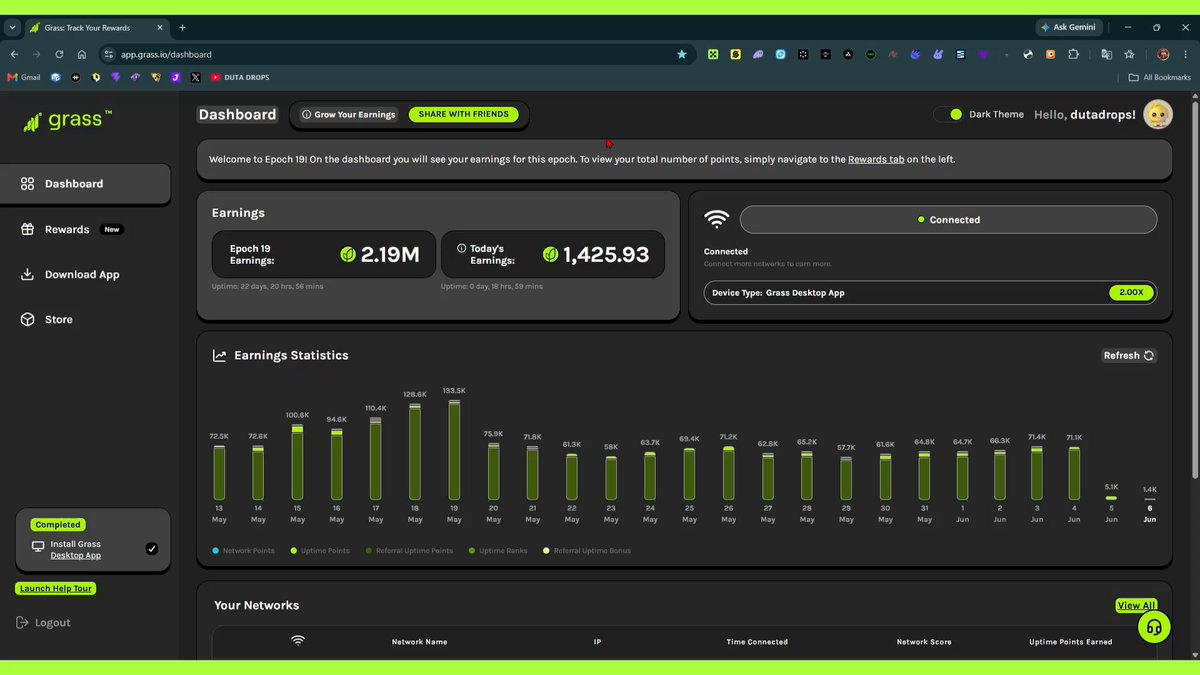Click the Logout option
This screenshot has height=675, width=1200.
44,622
